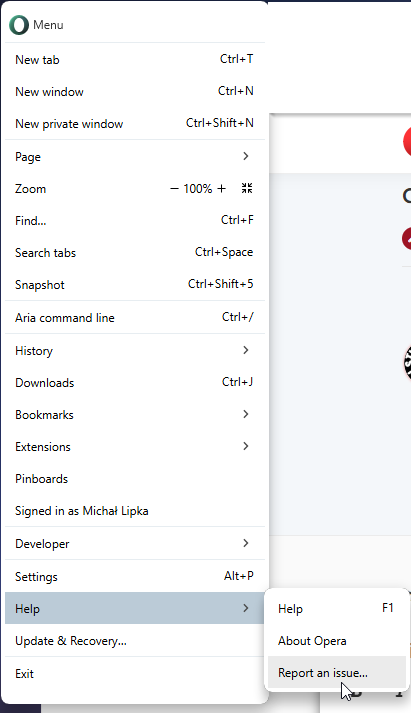Open a new tab
This screenshot has height=713, width=411.
135,60
